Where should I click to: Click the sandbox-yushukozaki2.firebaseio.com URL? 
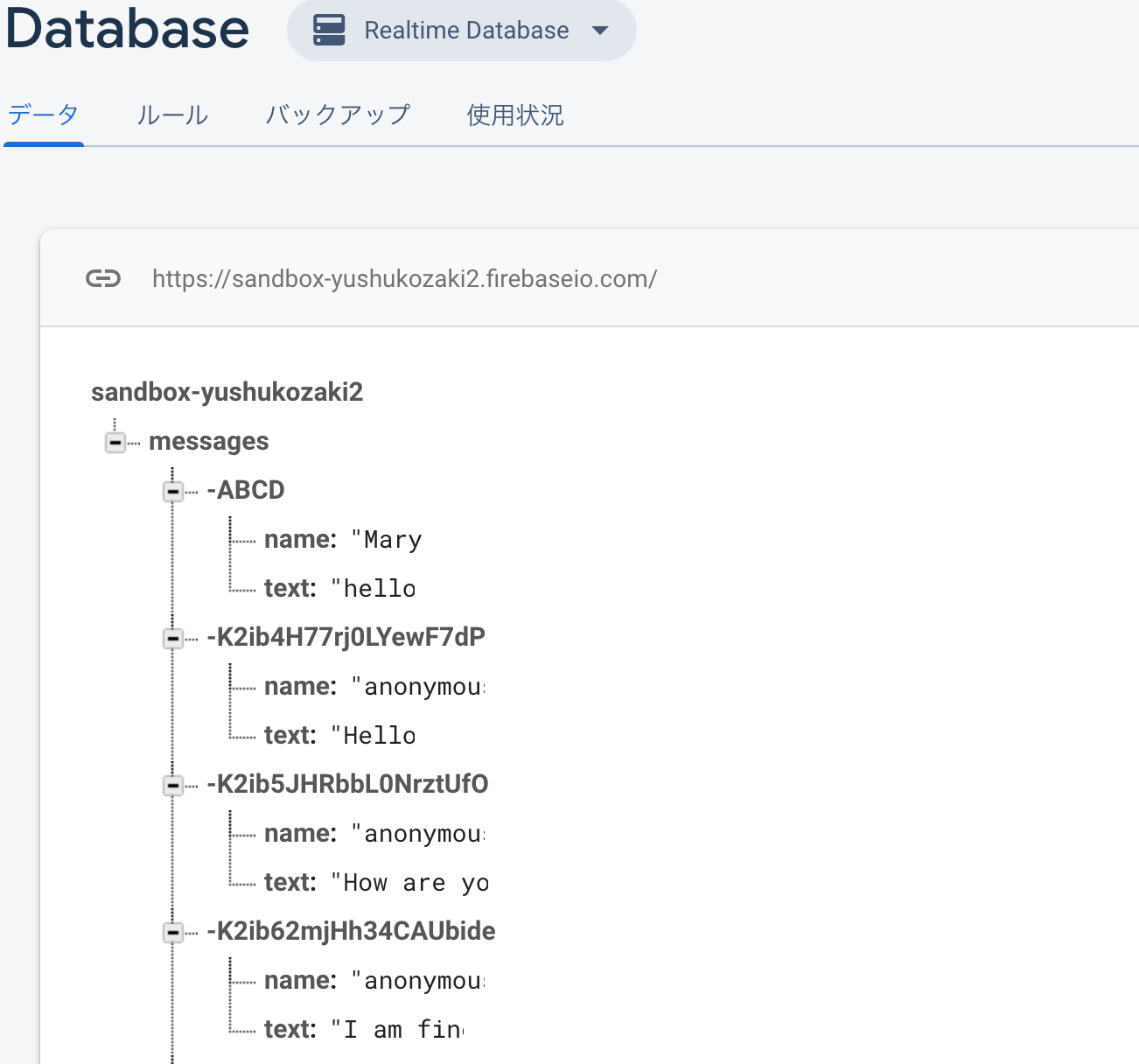405,278
